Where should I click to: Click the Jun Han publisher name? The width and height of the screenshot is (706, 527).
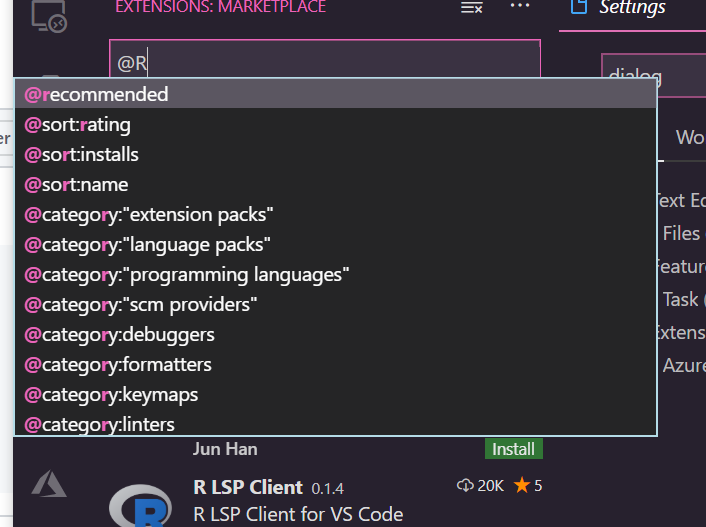pos(225,449)
